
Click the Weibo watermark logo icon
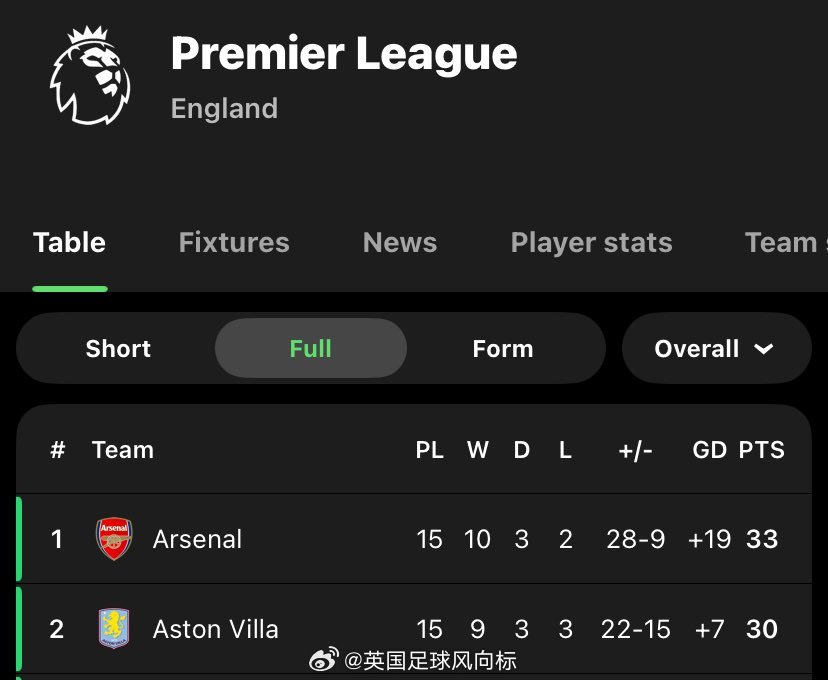coord(323,660)
